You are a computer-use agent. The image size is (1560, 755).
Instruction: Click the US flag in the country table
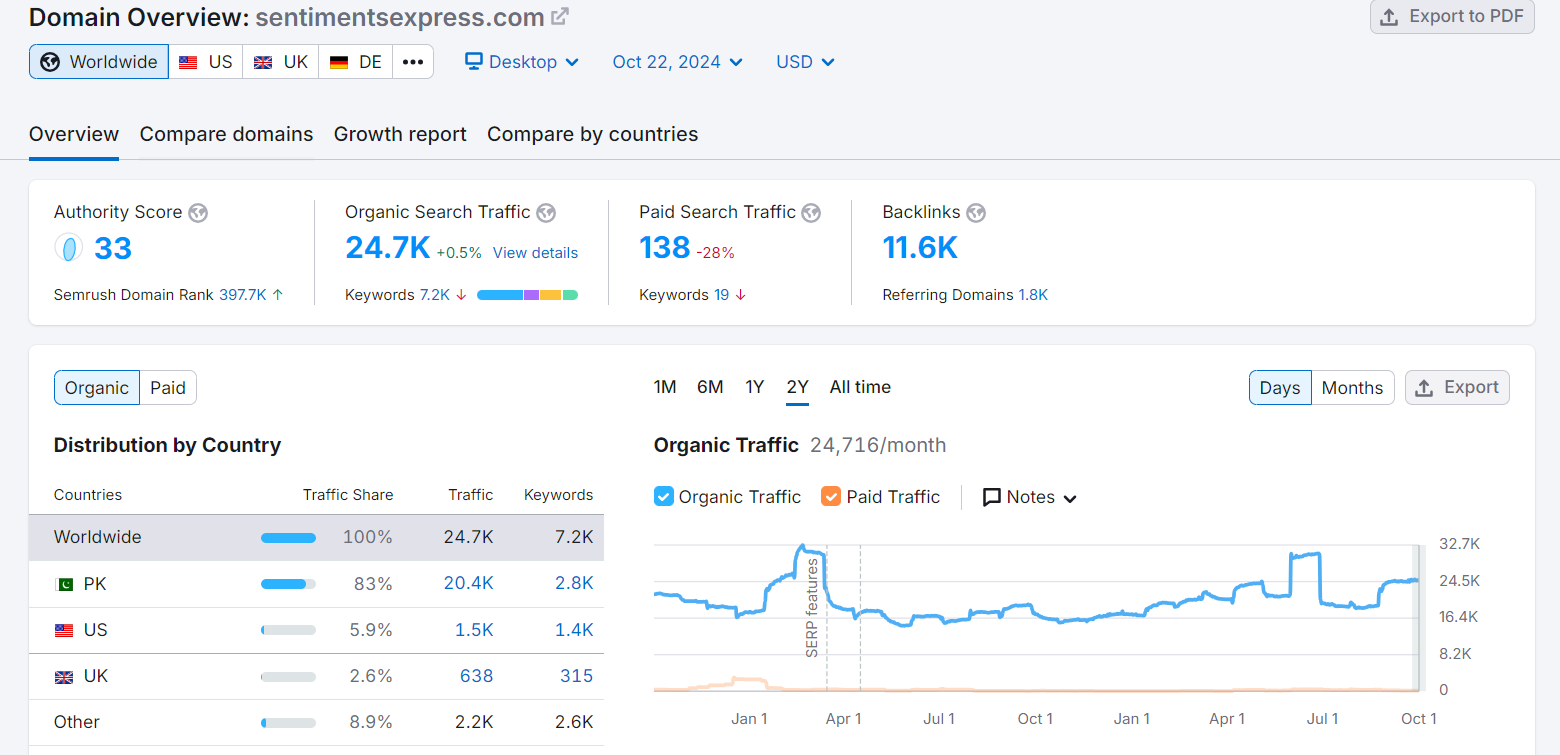[64, 630]
